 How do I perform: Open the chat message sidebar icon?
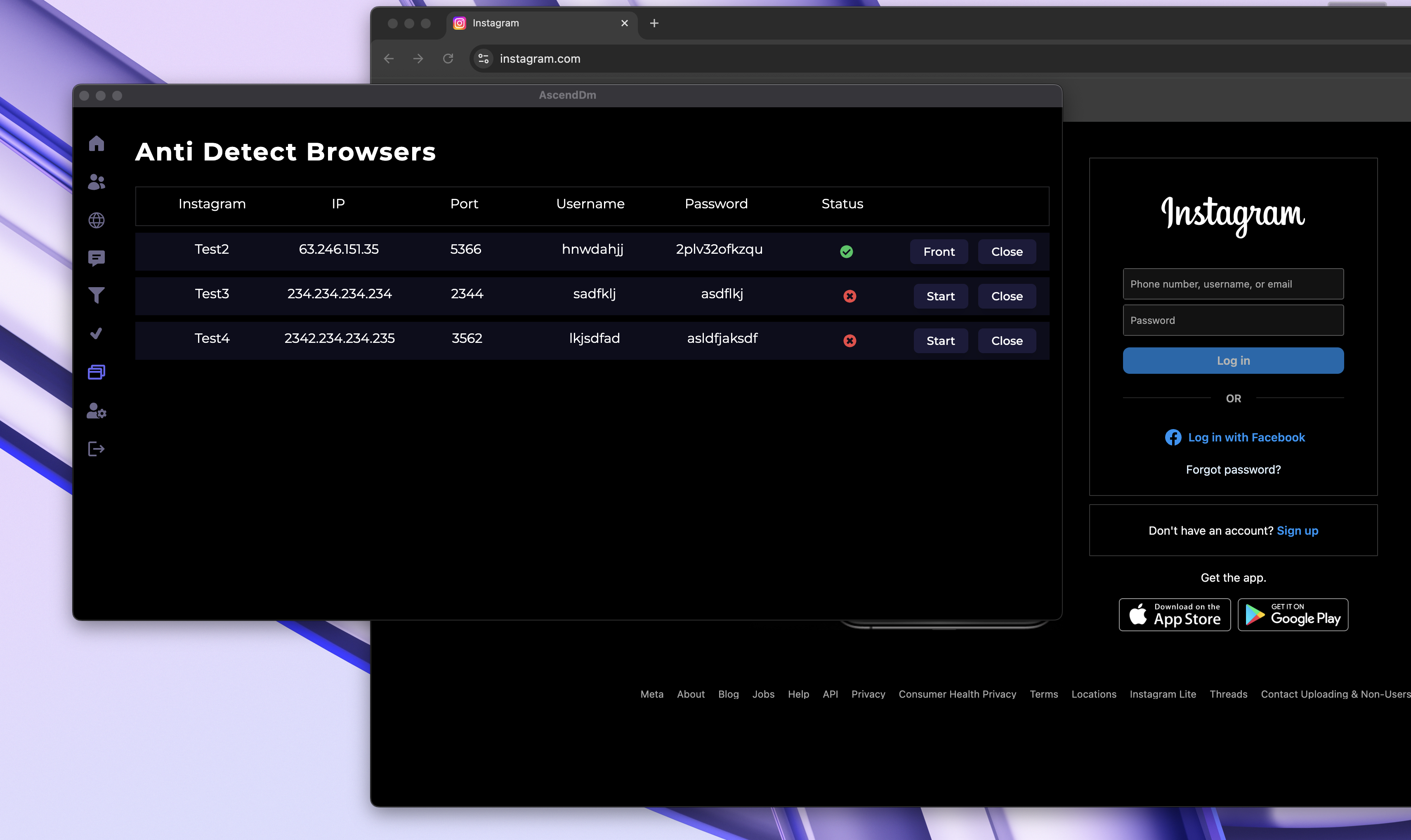pyautogui.click(x=96, y=258)
